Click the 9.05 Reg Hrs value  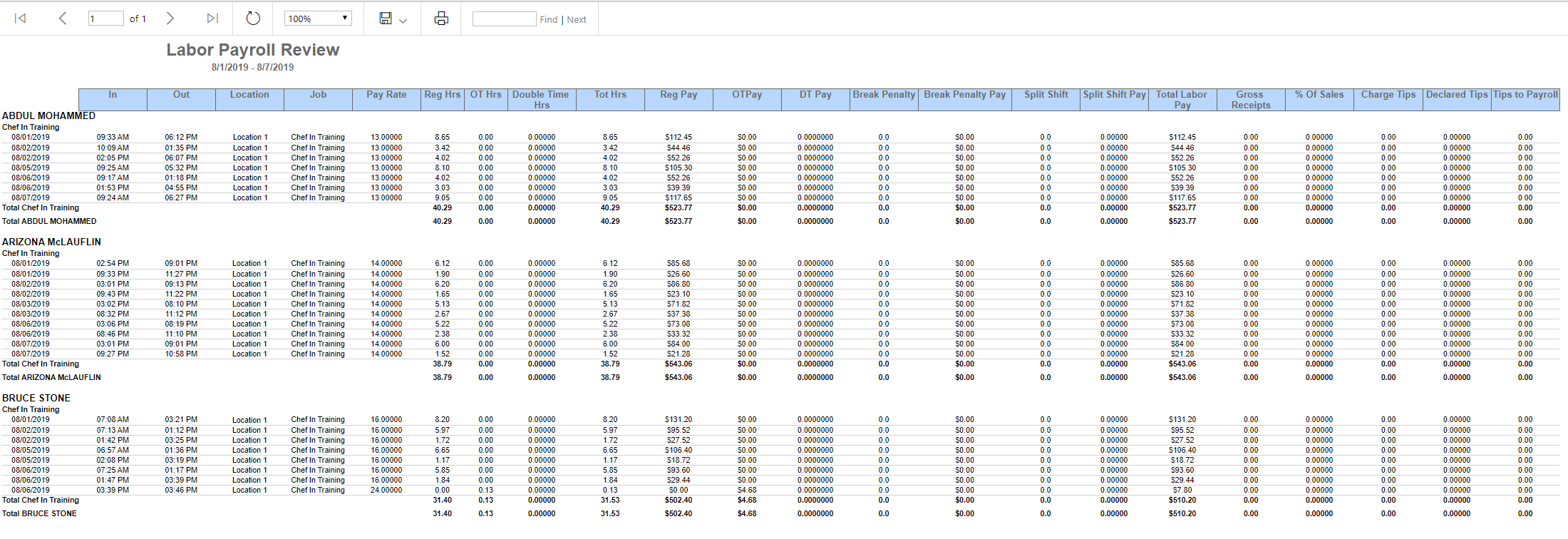tap(442, 197)
